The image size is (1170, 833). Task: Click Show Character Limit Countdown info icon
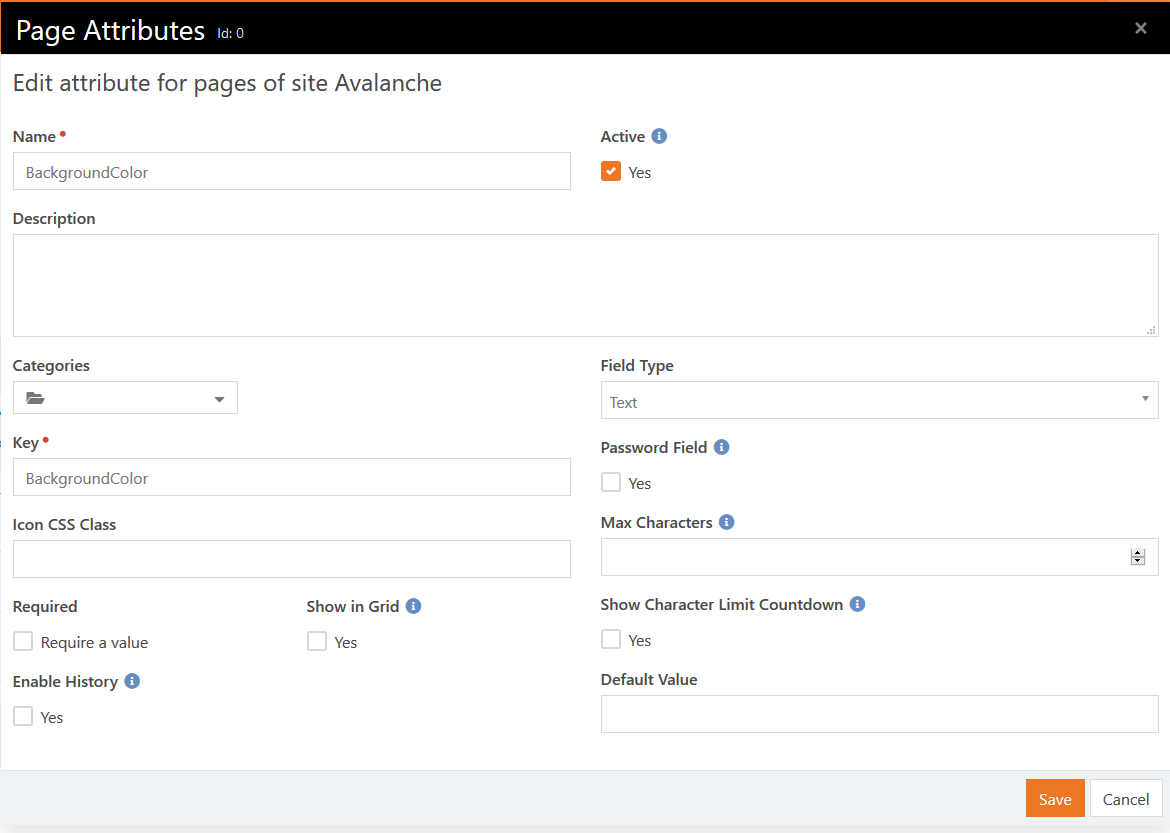pyautogui.click(x=857, y=604)
